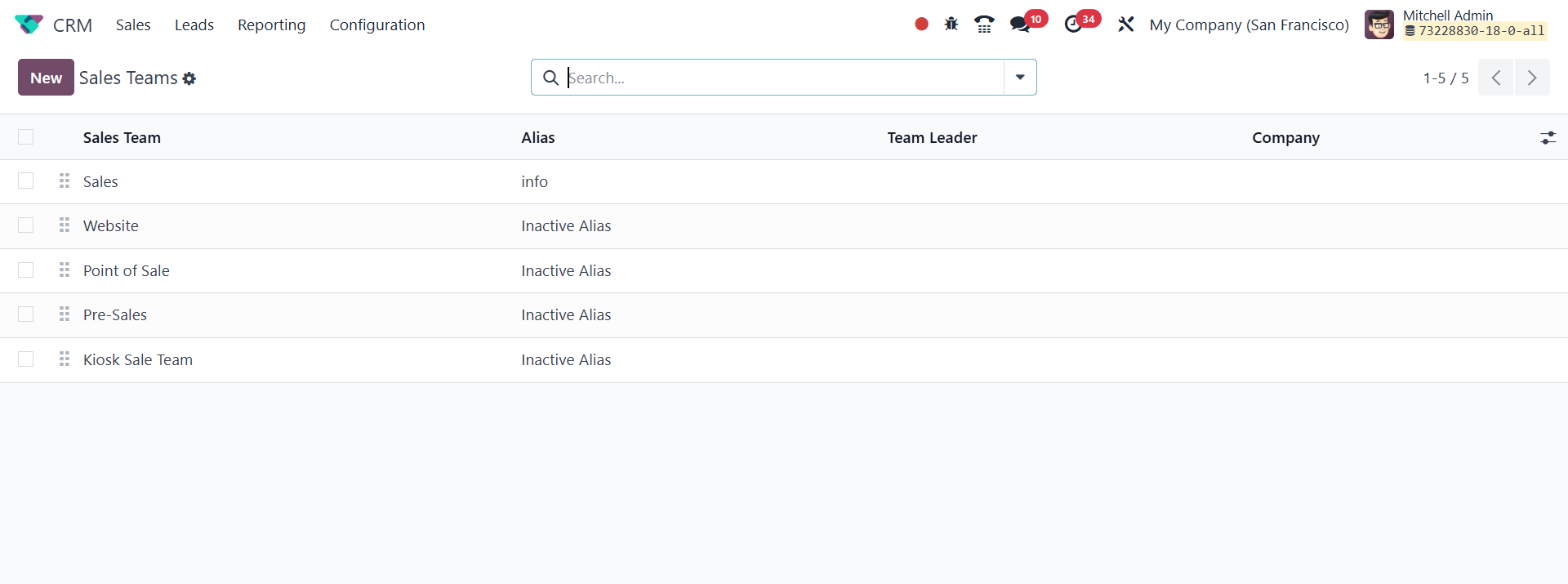The height and width of the screenshot is (584, 1568).
Task: Open the conversations messages icon
Action: click(x=1020, y=25)
